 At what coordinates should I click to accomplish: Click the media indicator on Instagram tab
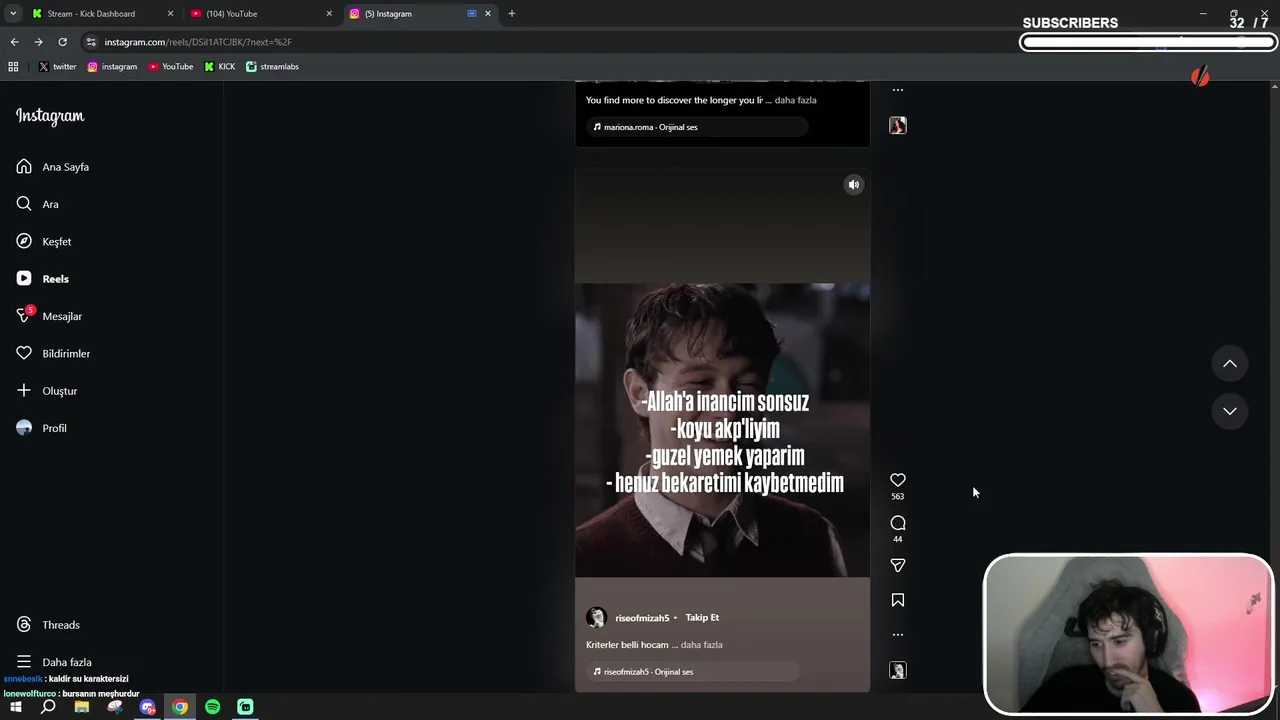pos(472,14)
